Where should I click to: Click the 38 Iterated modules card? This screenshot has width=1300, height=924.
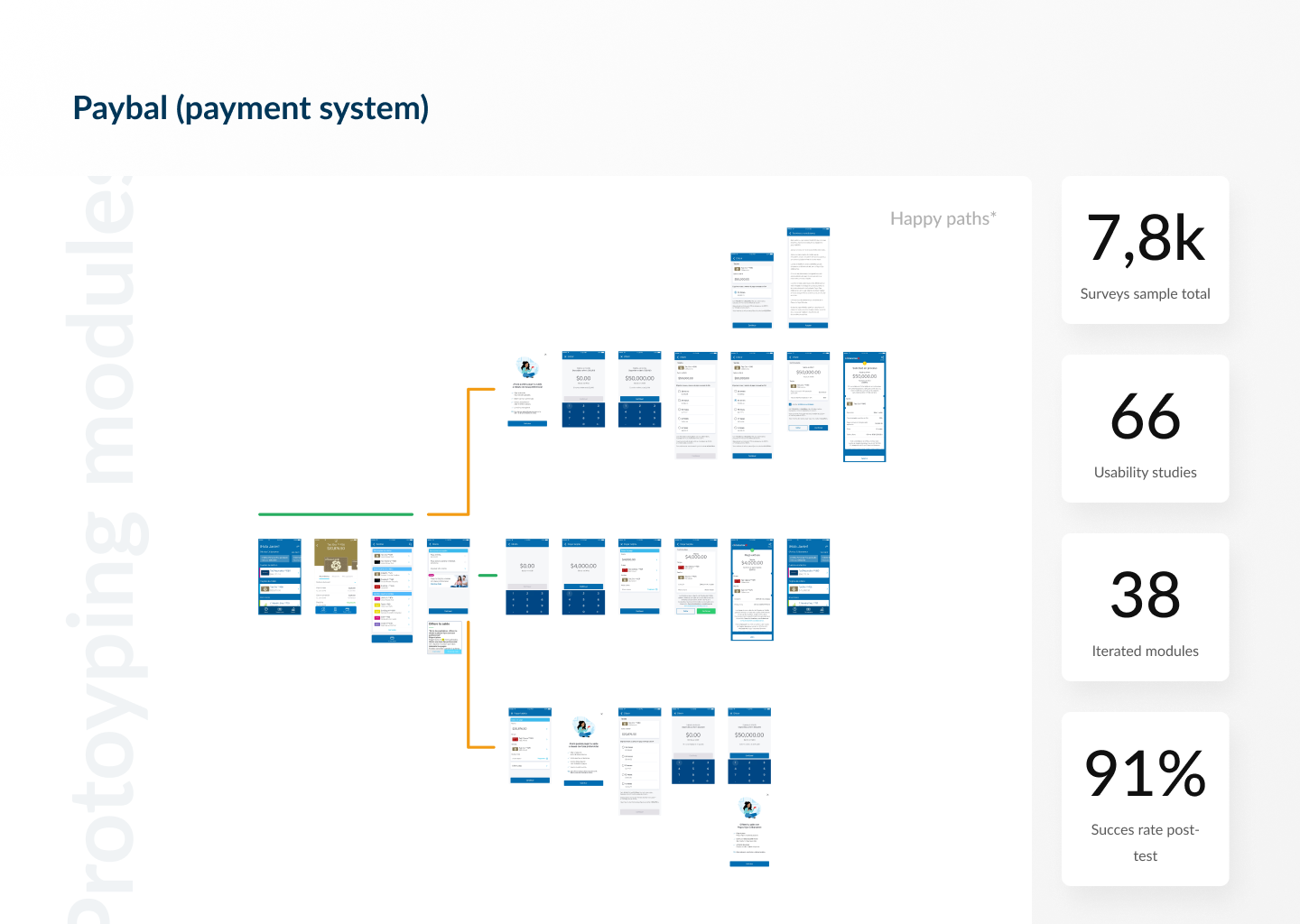1145,607
